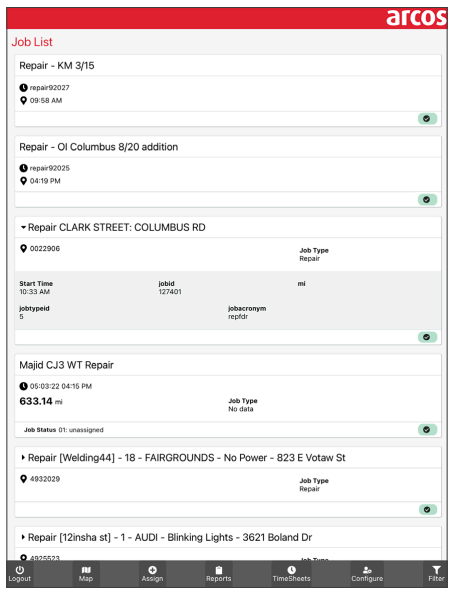
Task: Click the 0022906 location number
Action: click(x=45, y=249)
